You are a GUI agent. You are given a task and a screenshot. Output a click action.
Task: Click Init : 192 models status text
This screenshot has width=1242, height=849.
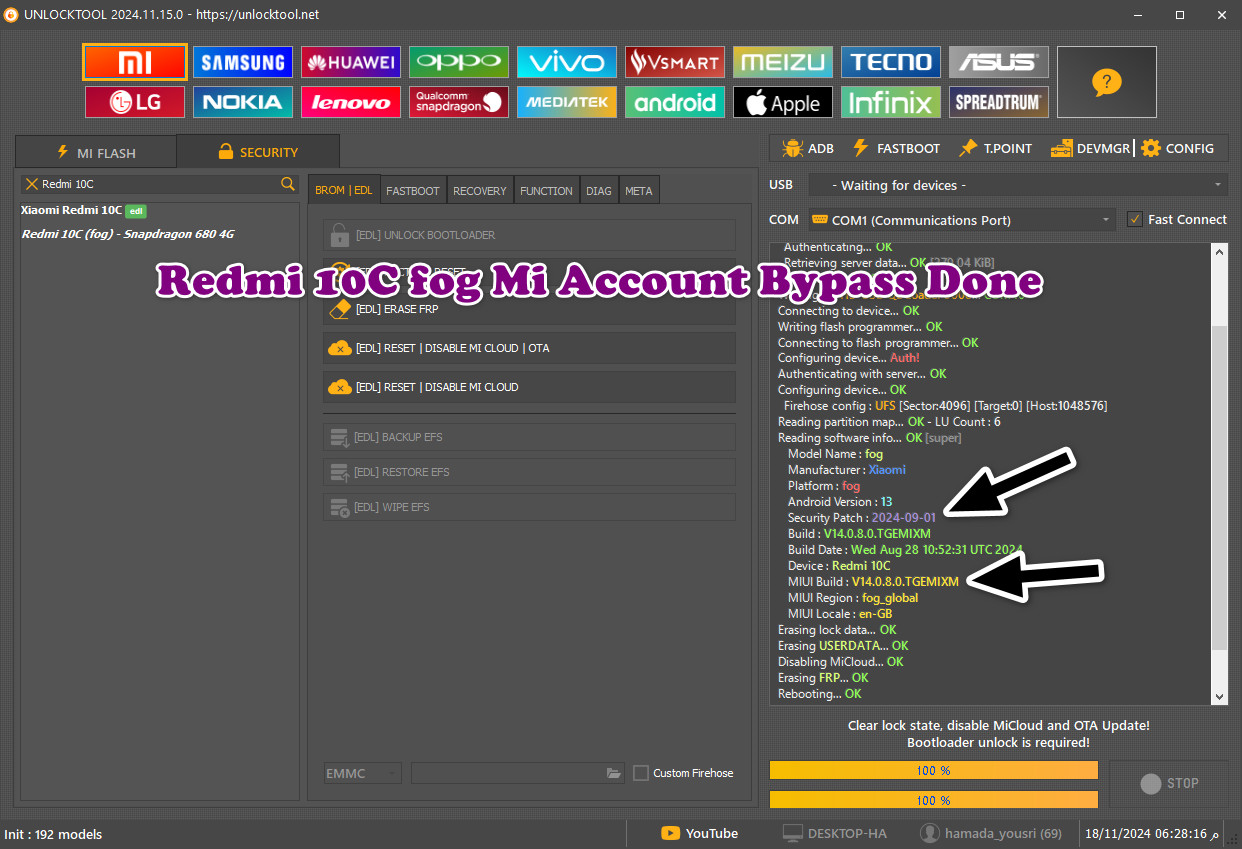[x=53, y=834]
